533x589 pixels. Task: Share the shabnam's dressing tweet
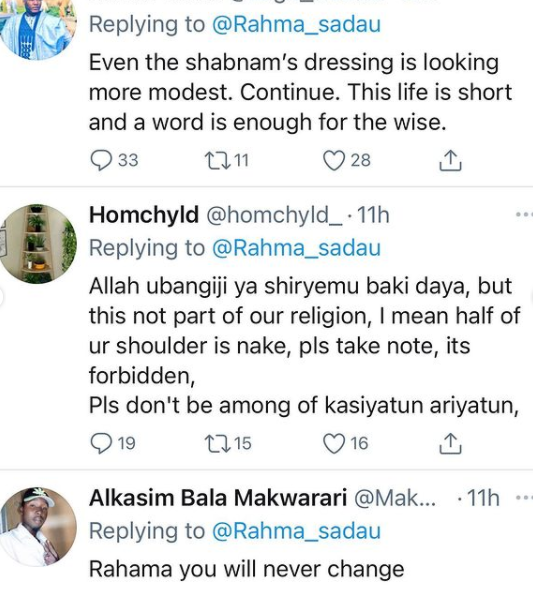[450, 160]
